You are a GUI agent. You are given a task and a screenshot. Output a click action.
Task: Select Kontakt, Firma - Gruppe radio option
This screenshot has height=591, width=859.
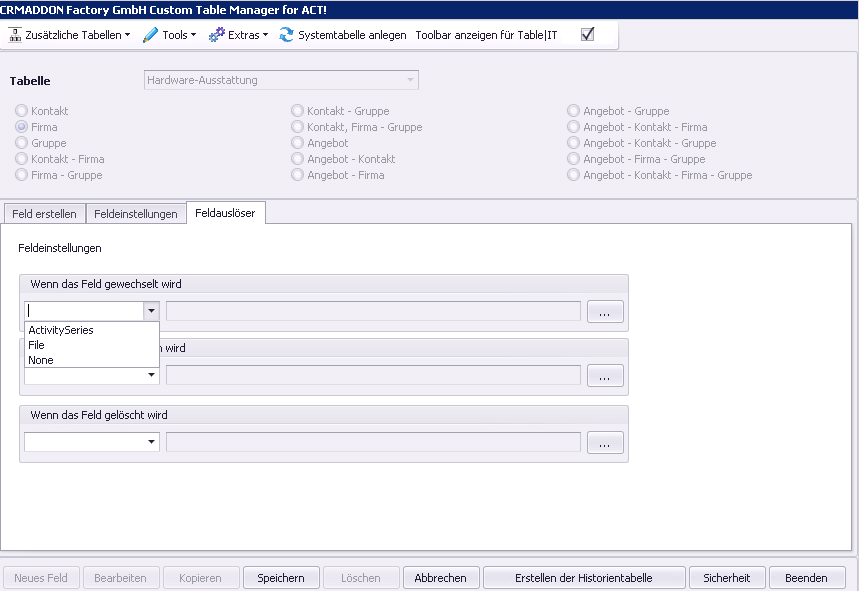pyautogui.click(x=297, y=127)
